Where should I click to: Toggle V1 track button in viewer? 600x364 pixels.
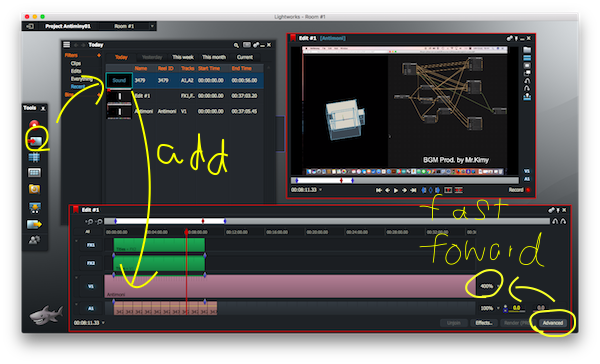point(527,171)
